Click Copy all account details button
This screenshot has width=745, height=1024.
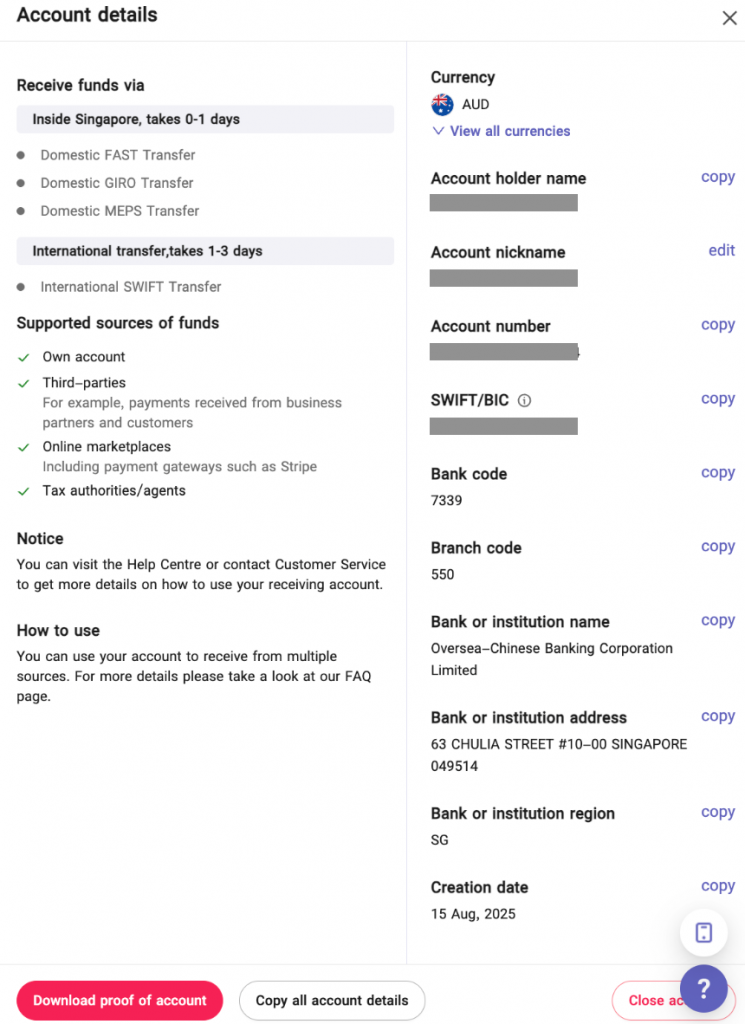point(332,1000)
